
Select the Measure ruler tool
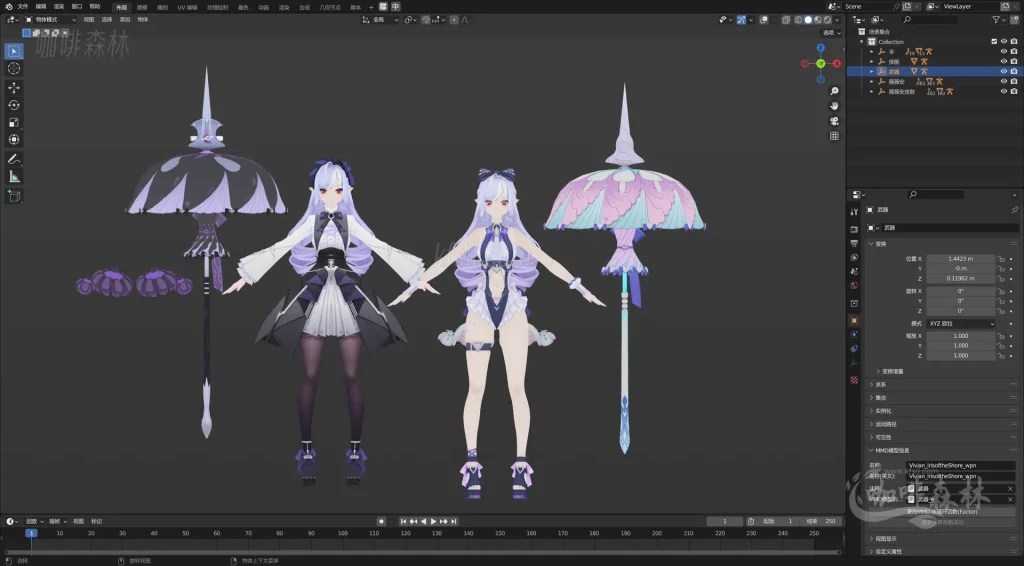point(14,177)
